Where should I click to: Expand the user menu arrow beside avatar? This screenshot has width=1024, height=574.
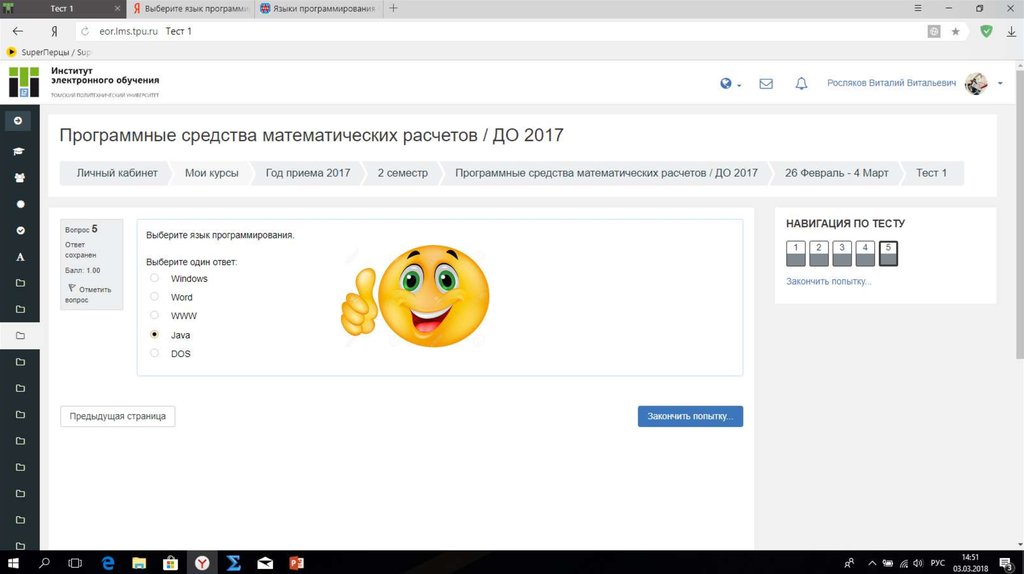coord(1000,84)
